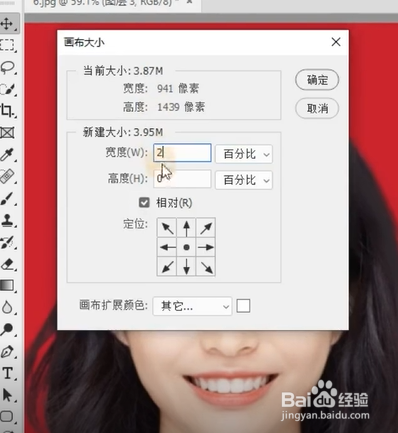
Task: Select the Eyedropper tool
Action: tap(7, 154)
